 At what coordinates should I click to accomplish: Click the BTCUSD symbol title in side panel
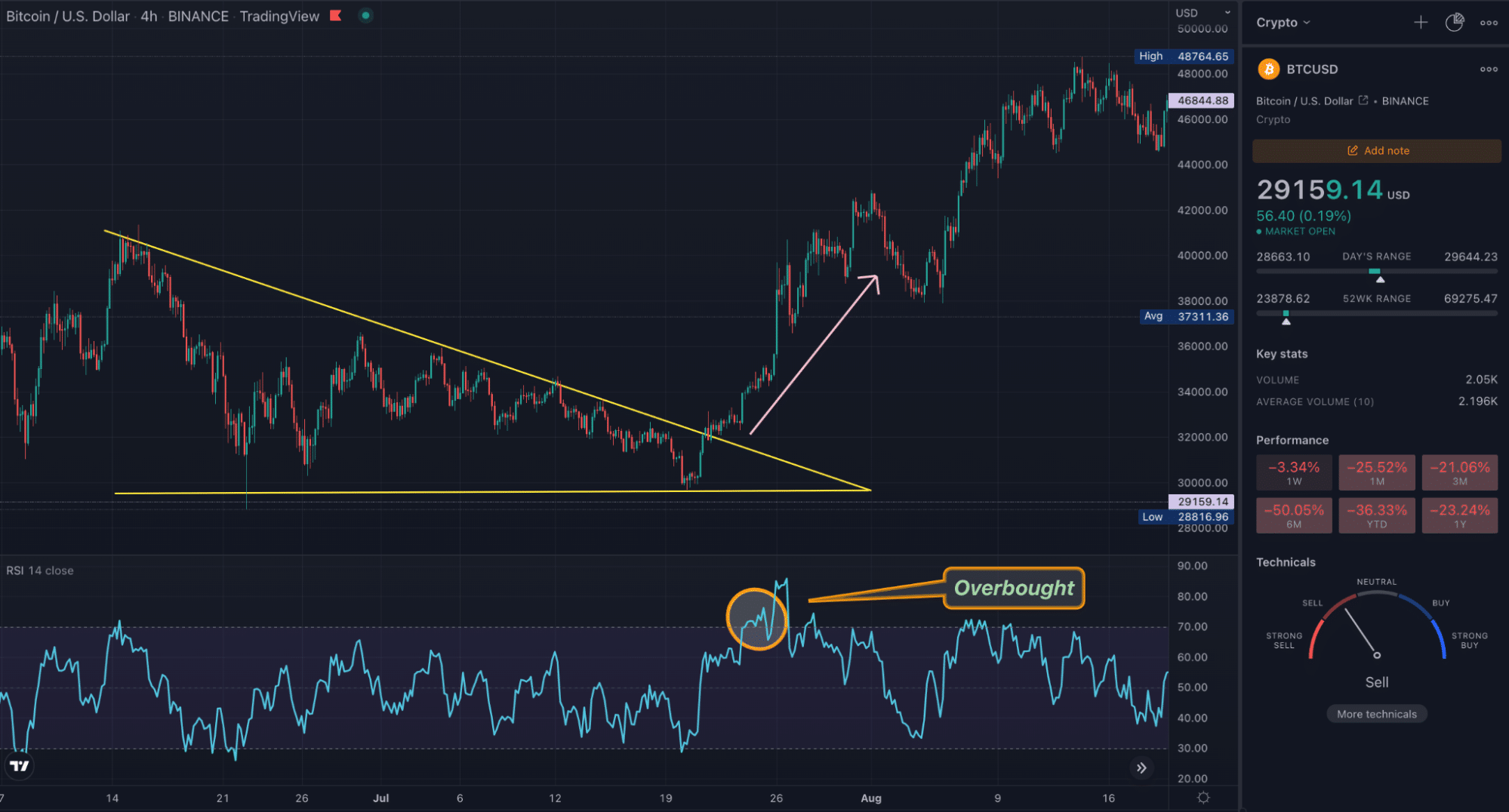(x=1312, y=69)
